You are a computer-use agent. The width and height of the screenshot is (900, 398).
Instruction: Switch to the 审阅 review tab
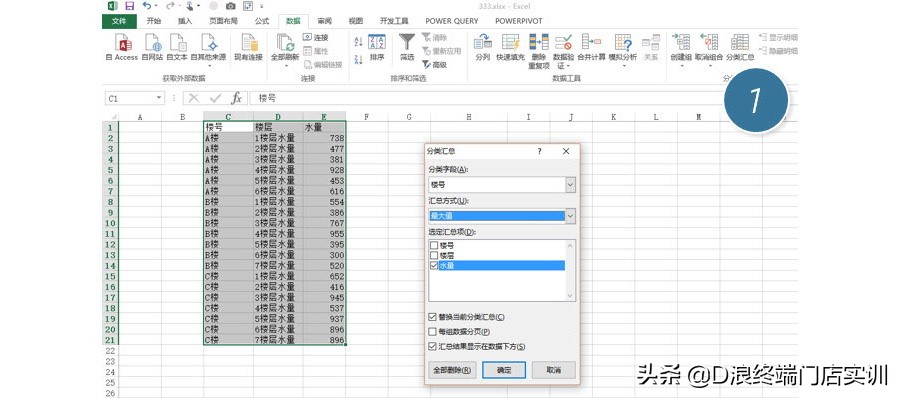point(324,21)
